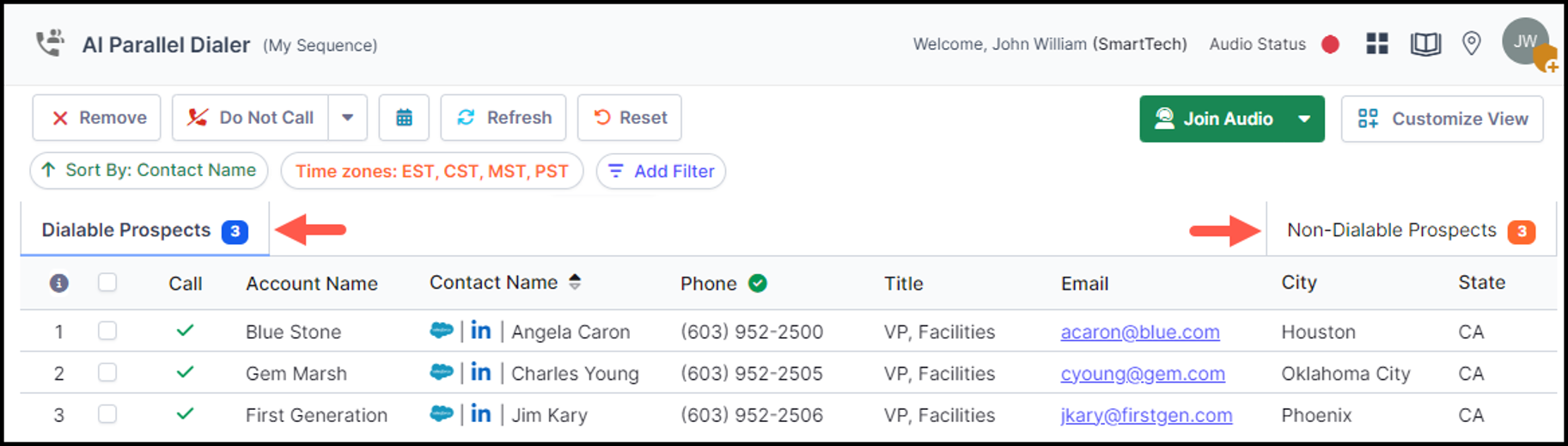This screenshot has height=446, width=1568.
Task: Click the Add Filter chip
Action: [661, 171]
